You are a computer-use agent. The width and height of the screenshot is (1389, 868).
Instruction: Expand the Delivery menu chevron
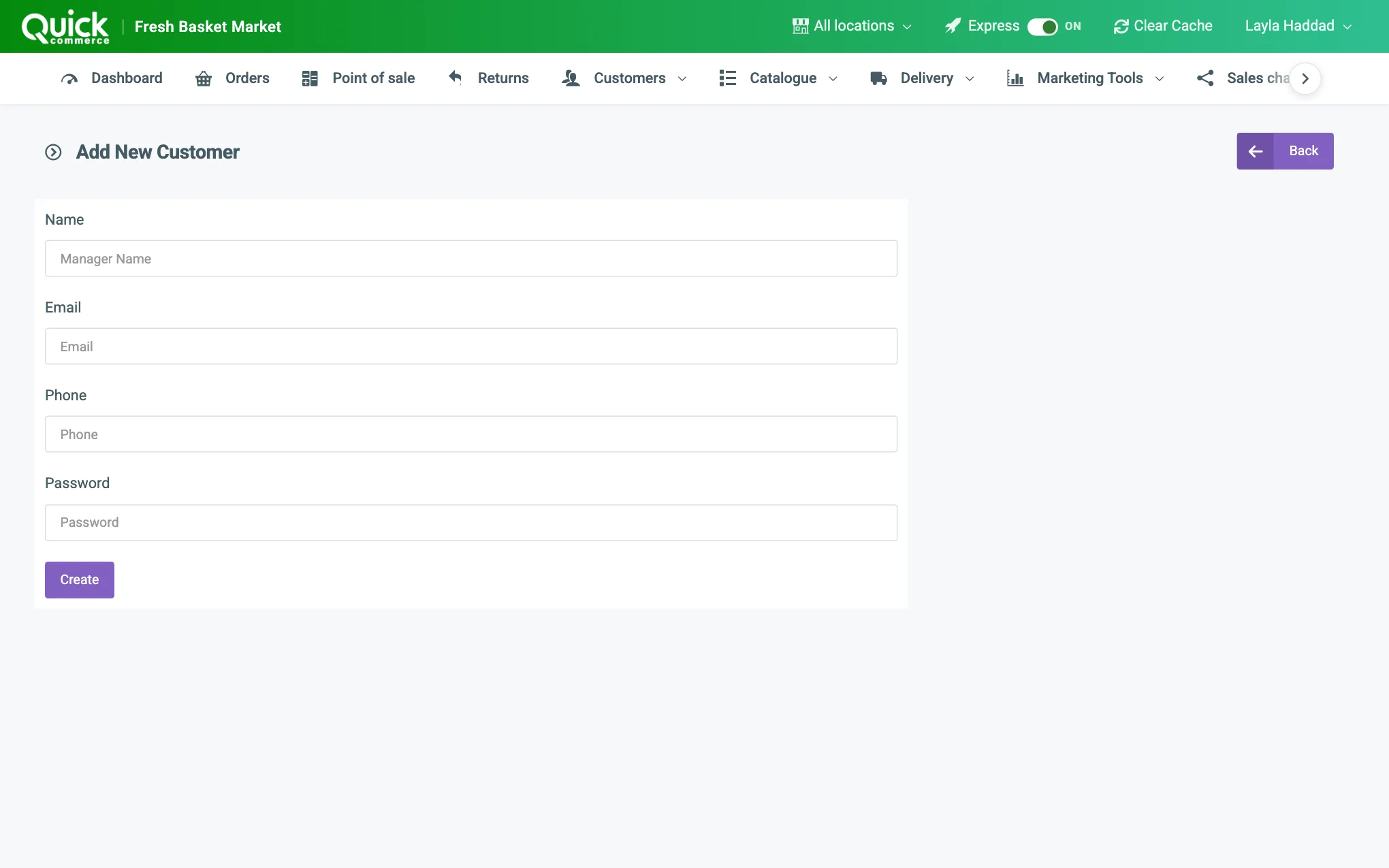point(970,79)
